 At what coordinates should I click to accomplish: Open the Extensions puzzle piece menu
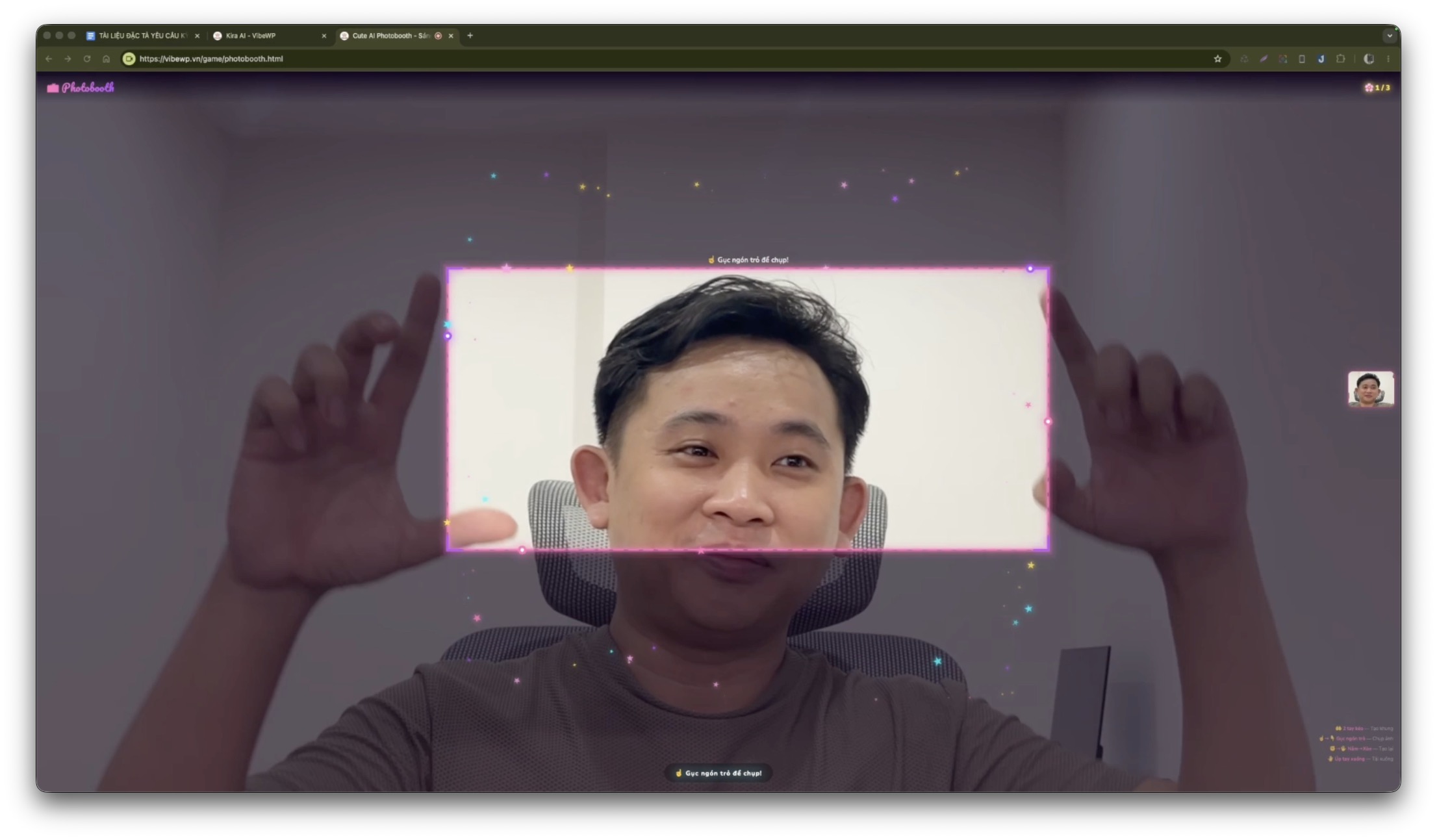1340,58
